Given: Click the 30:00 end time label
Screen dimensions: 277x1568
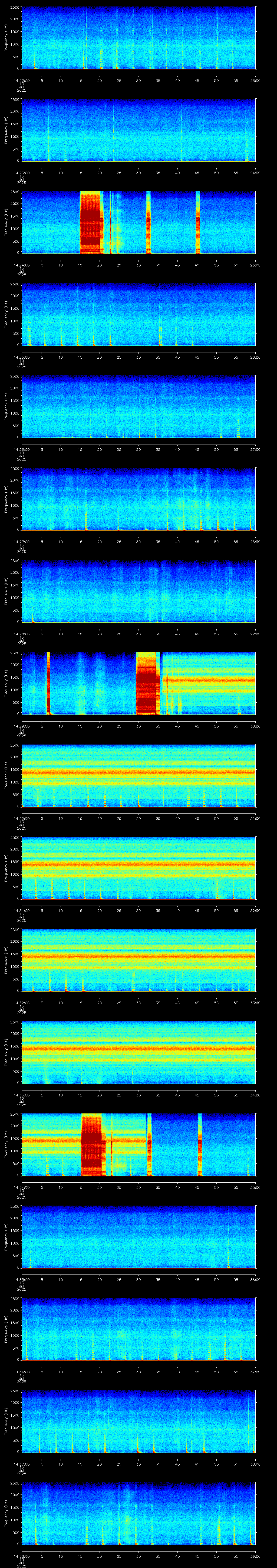Looking at the screenshot, I should tap(255, 726).
